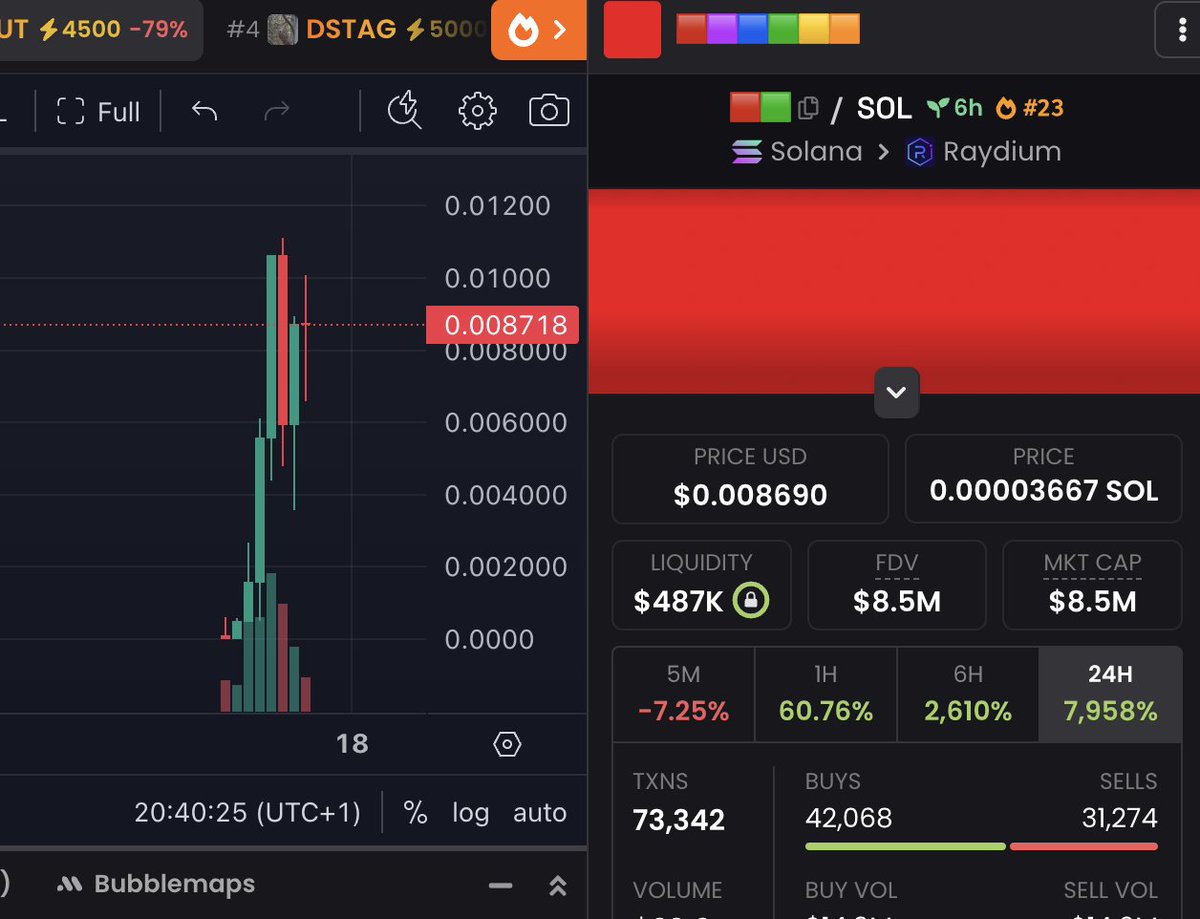1200x919 pixels.
Task: Toggle logarithmic price scale with log
Action: click(470, 812)
